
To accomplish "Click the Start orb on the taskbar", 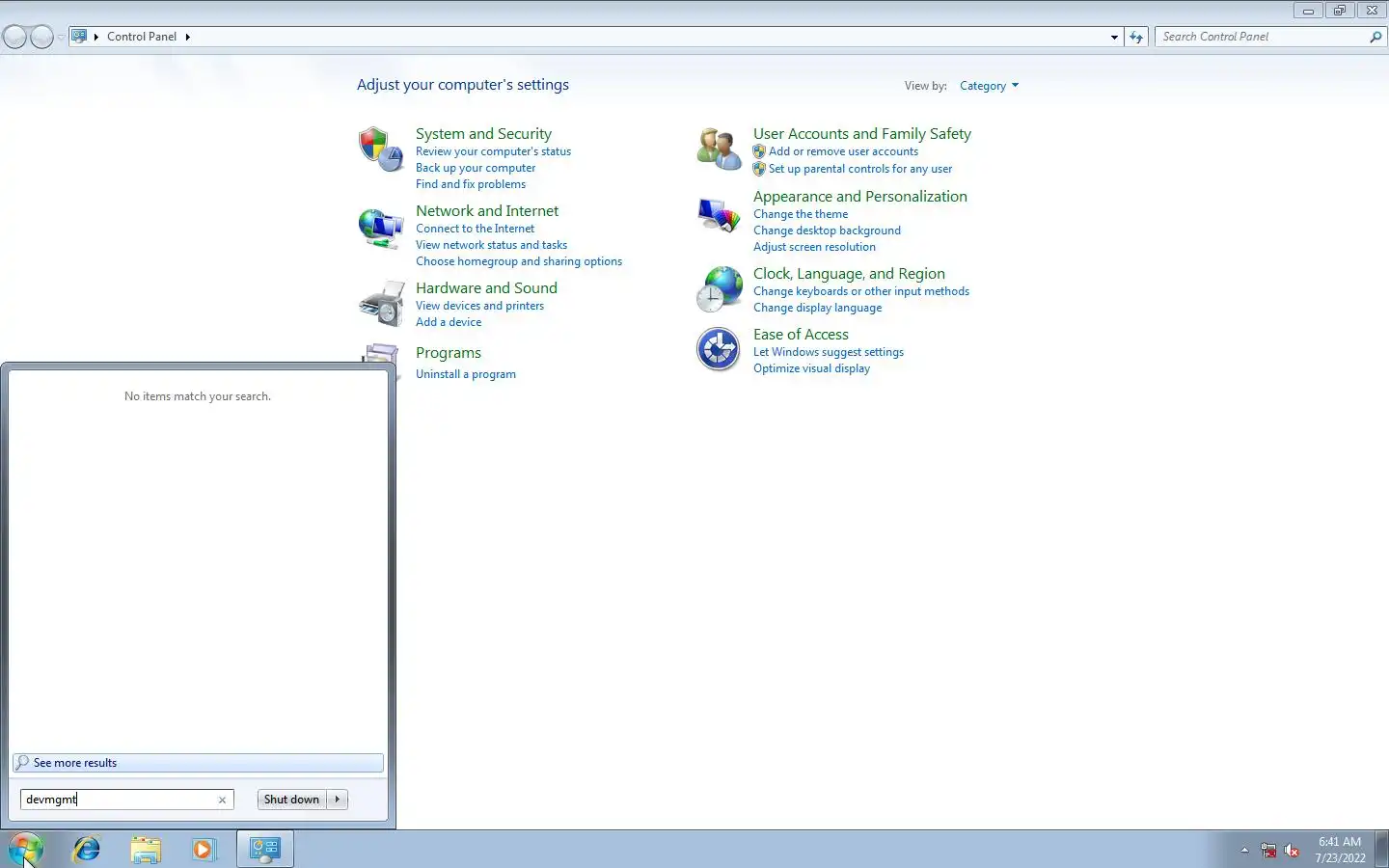I will pyautogui.click(x=26, y=849).
